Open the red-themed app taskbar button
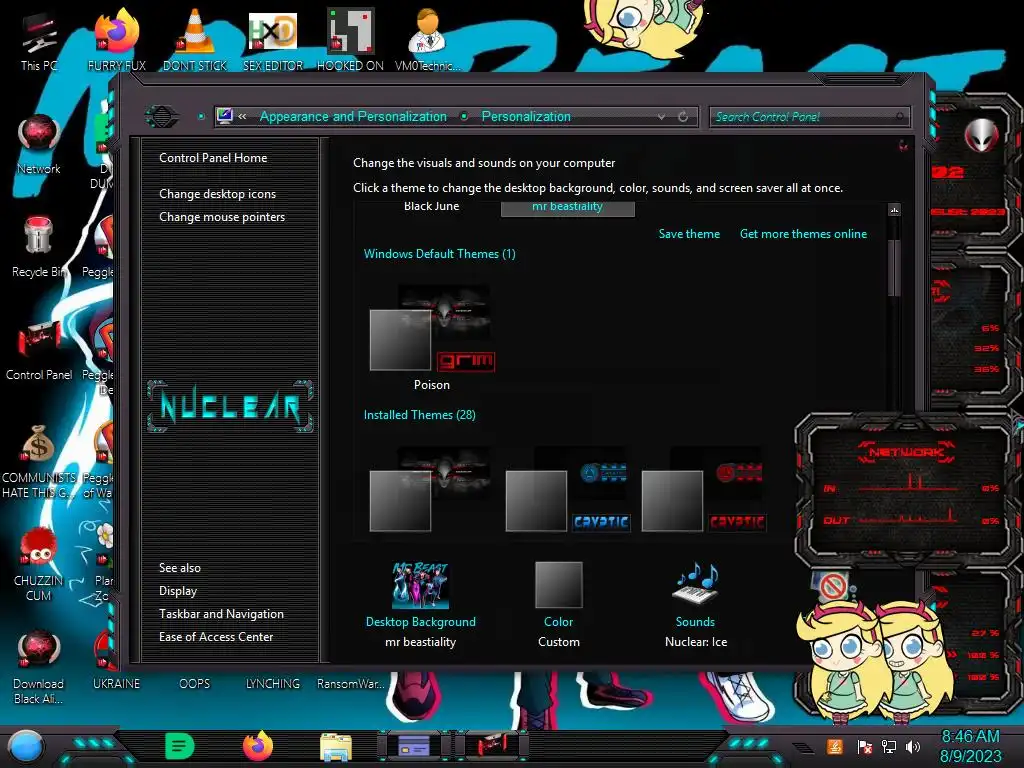 coord(491,746)
